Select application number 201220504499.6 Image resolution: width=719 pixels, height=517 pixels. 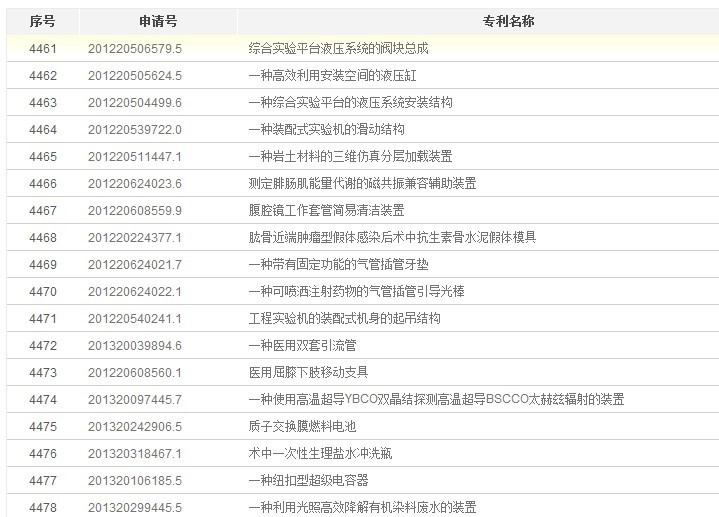click(135, 102)
